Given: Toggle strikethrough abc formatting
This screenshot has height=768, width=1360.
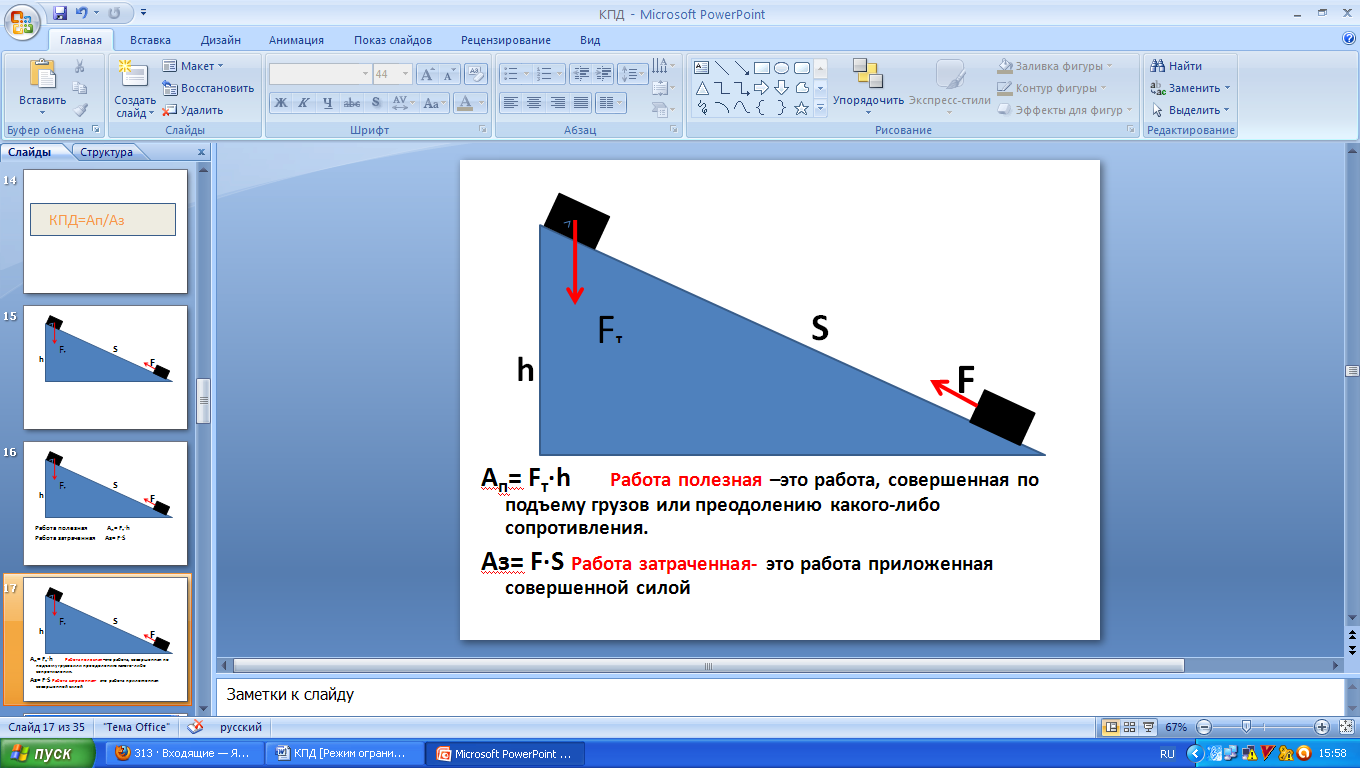Looking at the screenshot, I should click(352, 102).
